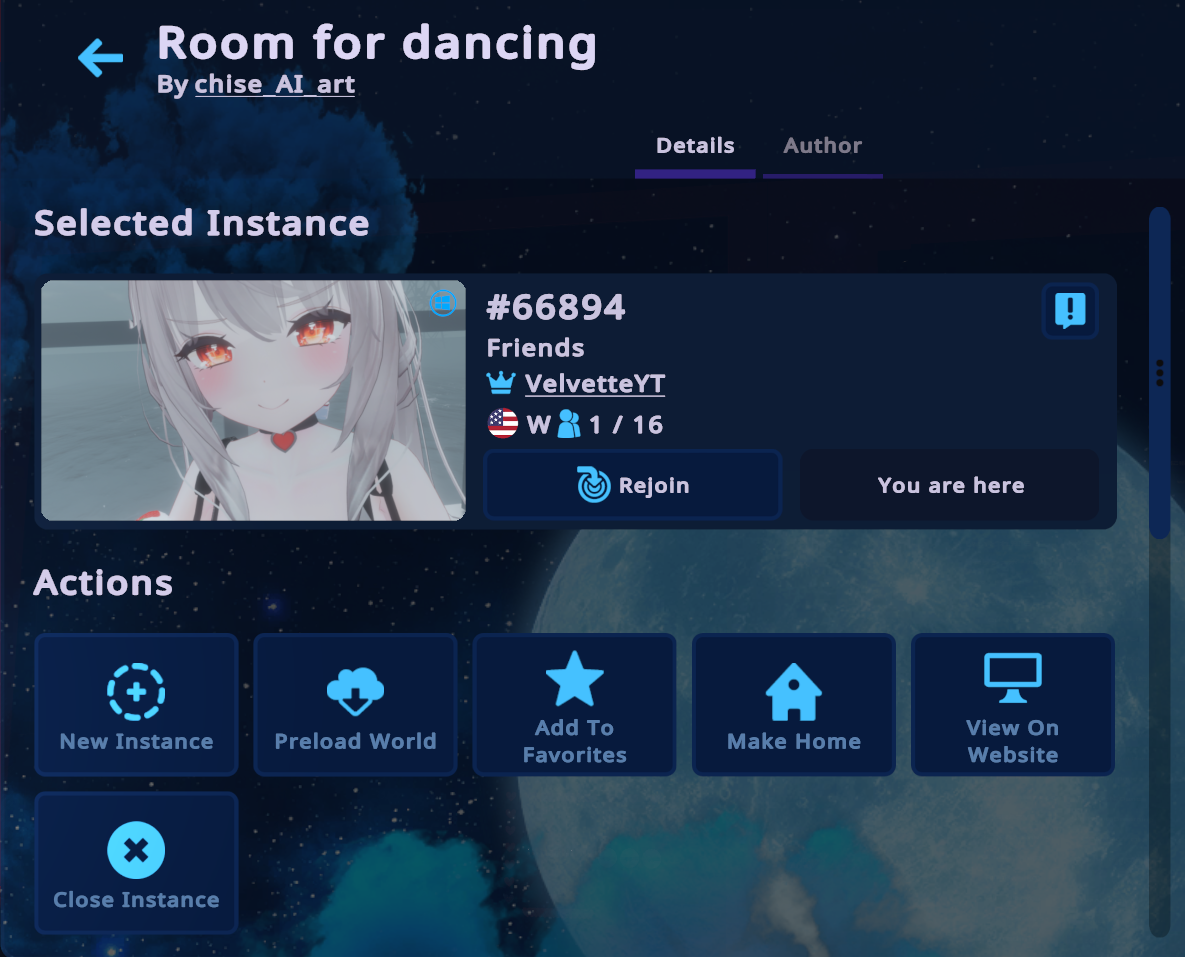Switch to the Details tab

[x=695, y=150]
